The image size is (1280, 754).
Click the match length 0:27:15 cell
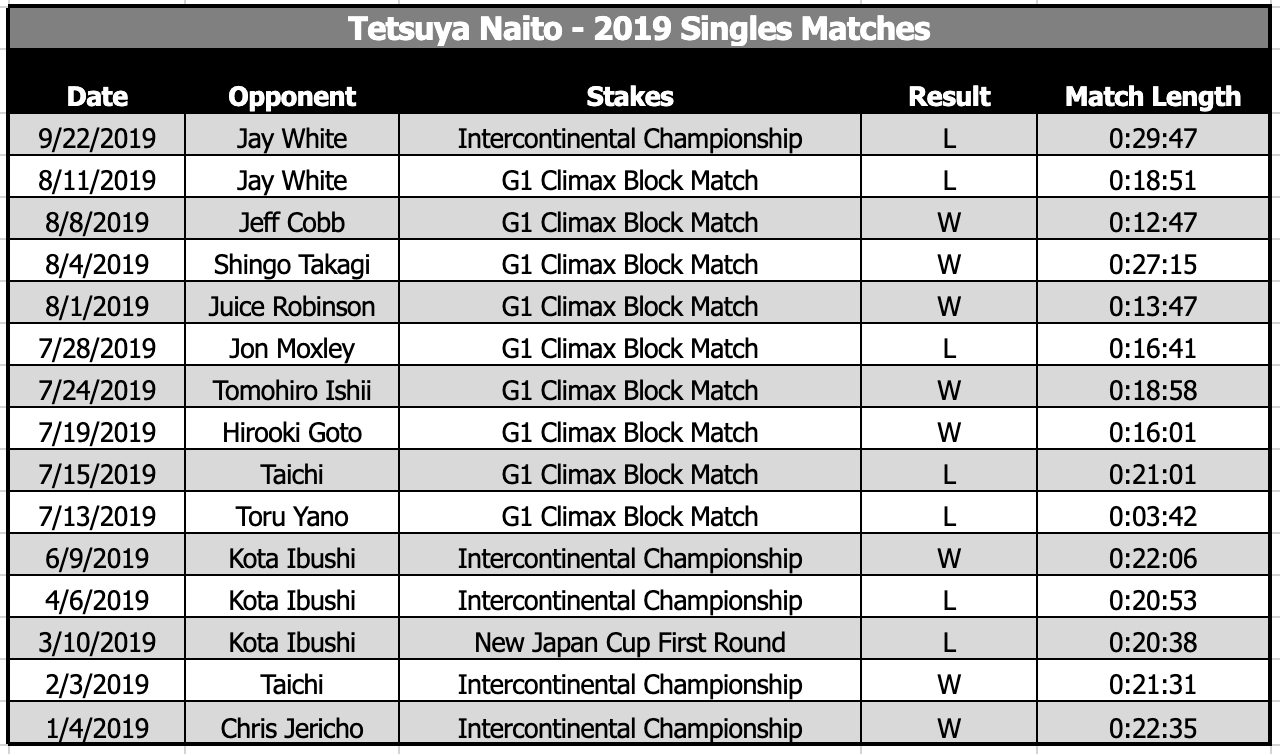coord(1153,264)
